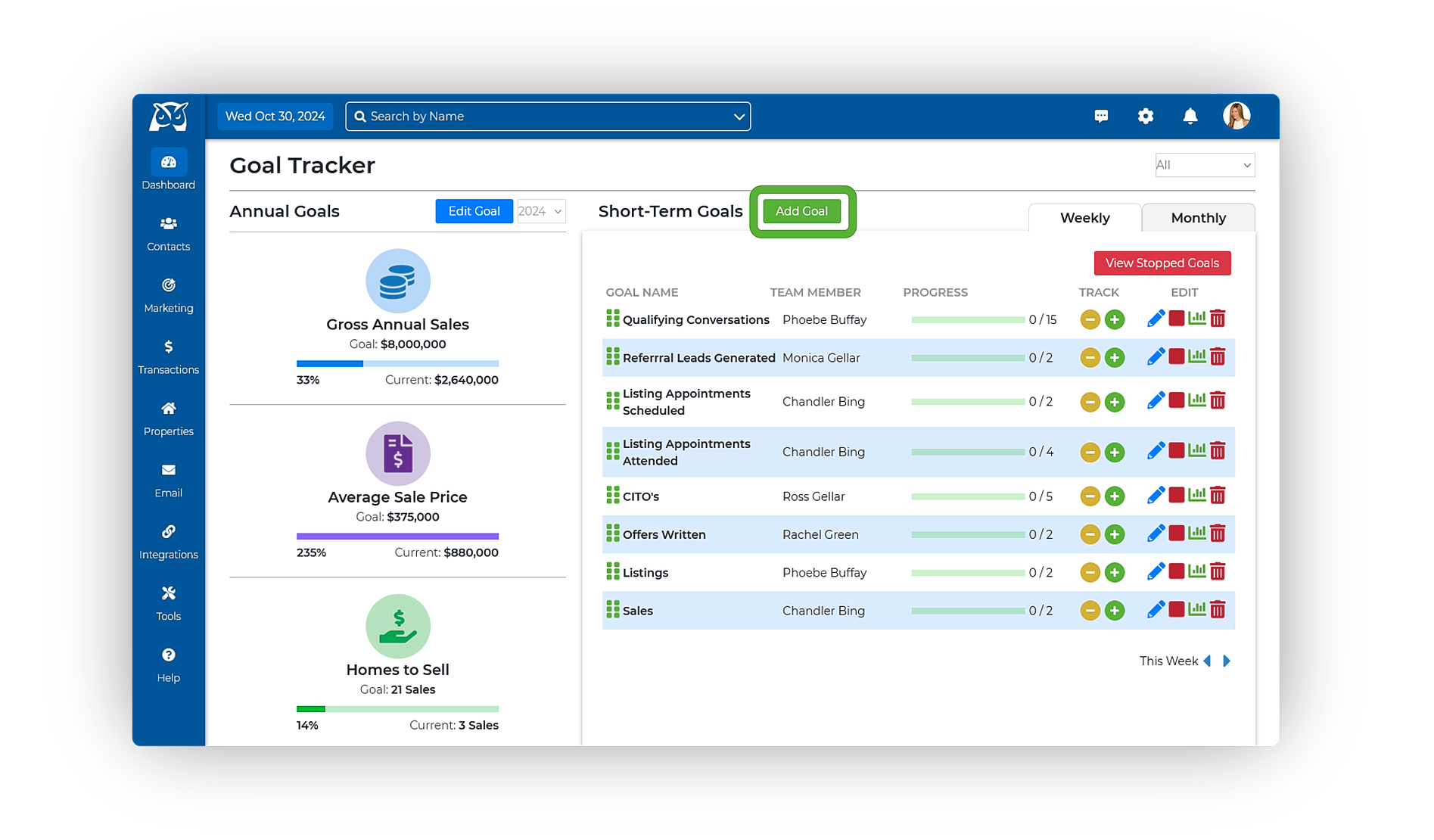Image resolution: width=1434 pixels, height=840 pixels.
Task: Open Transactions in sidebar
Action: coord(168,357)
